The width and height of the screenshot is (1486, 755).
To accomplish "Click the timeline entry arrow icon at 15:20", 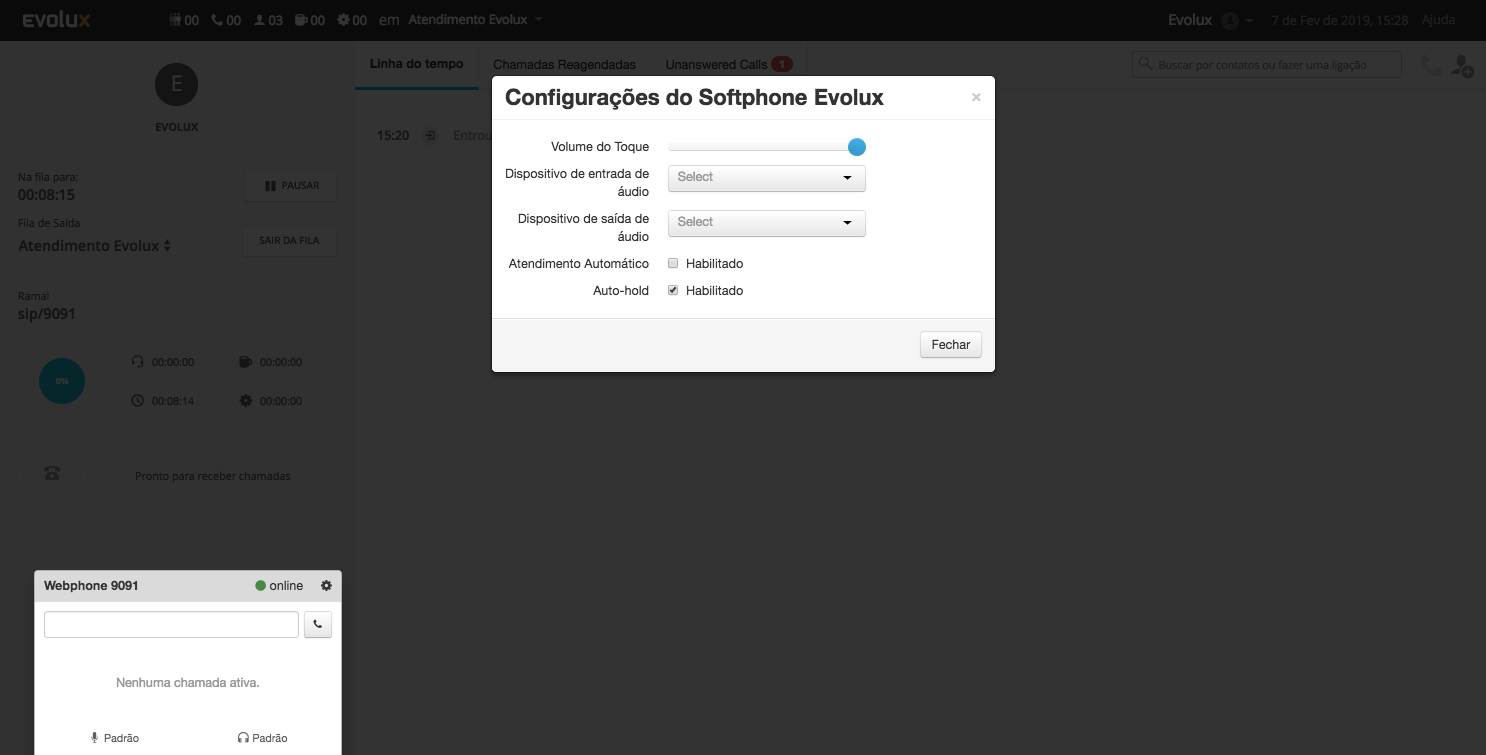I will point(430,135).
